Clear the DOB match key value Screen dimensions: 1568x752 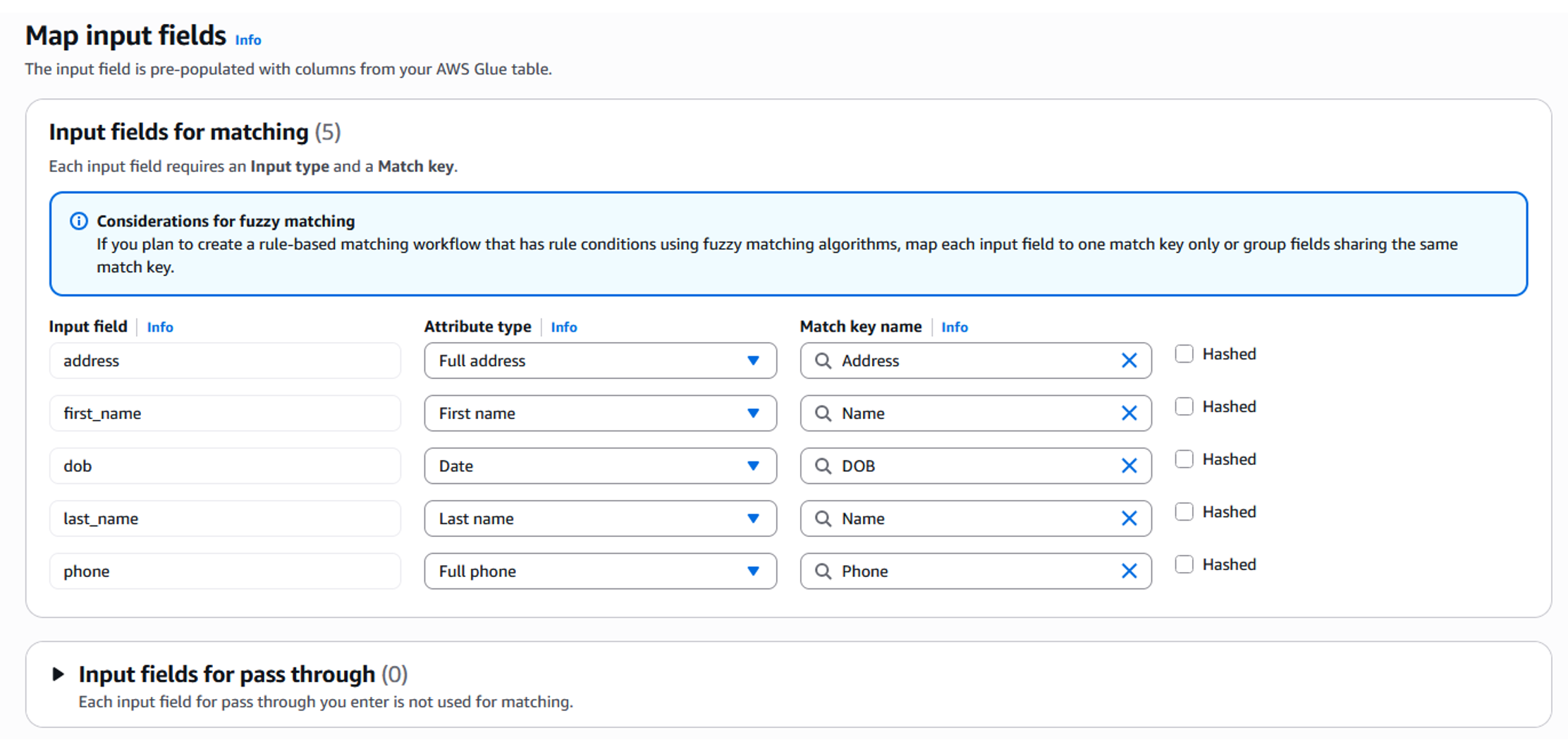(1129, 466)
